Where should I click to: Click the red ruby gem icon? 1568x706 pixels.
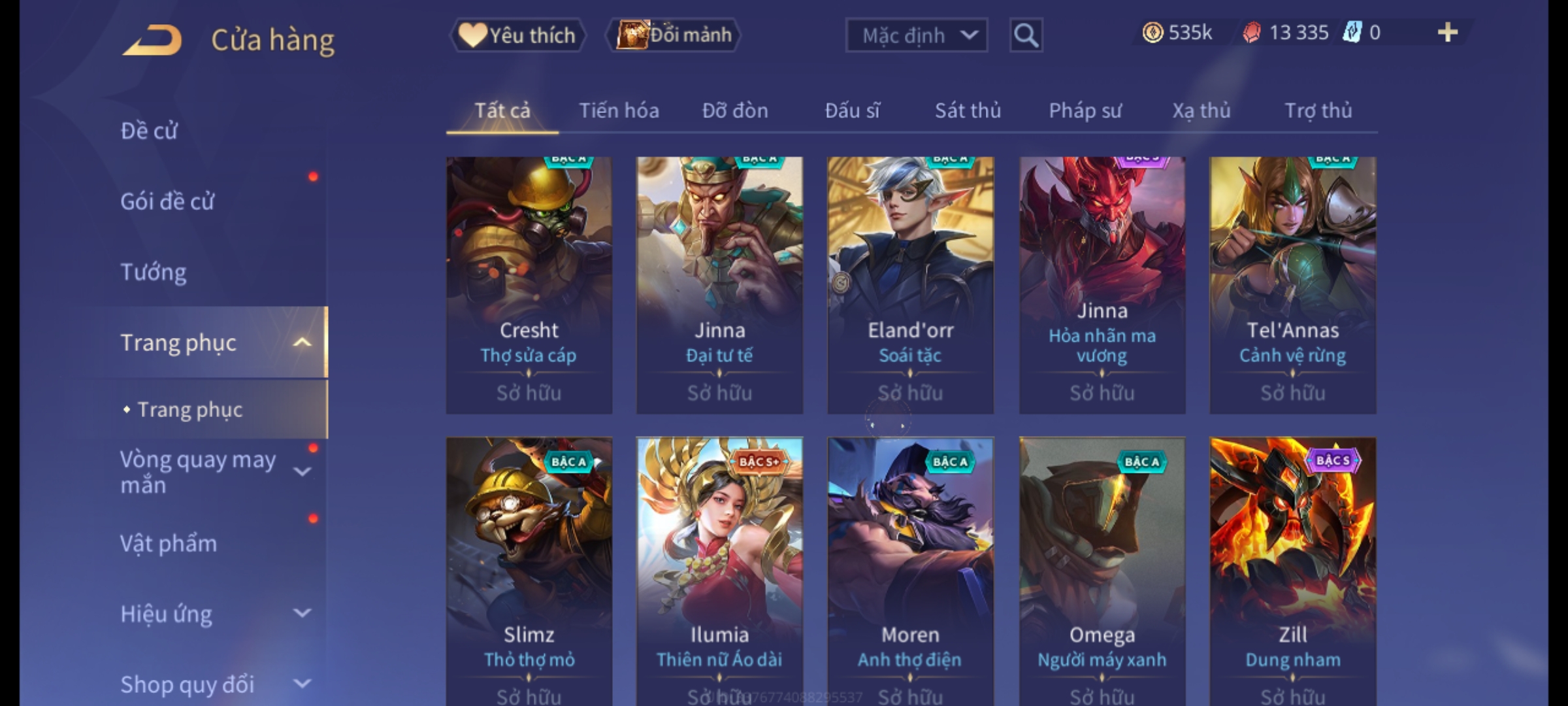1251,33
